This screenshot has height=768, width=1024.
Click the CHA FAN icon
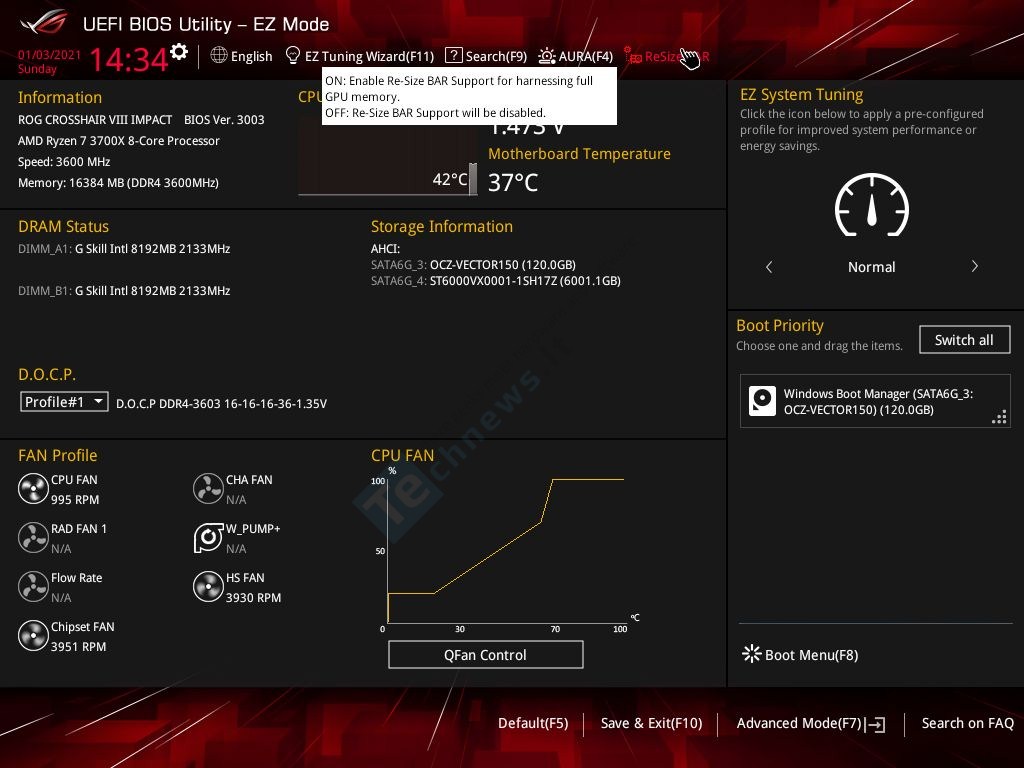pyautogui.click(x=208, y=488)
